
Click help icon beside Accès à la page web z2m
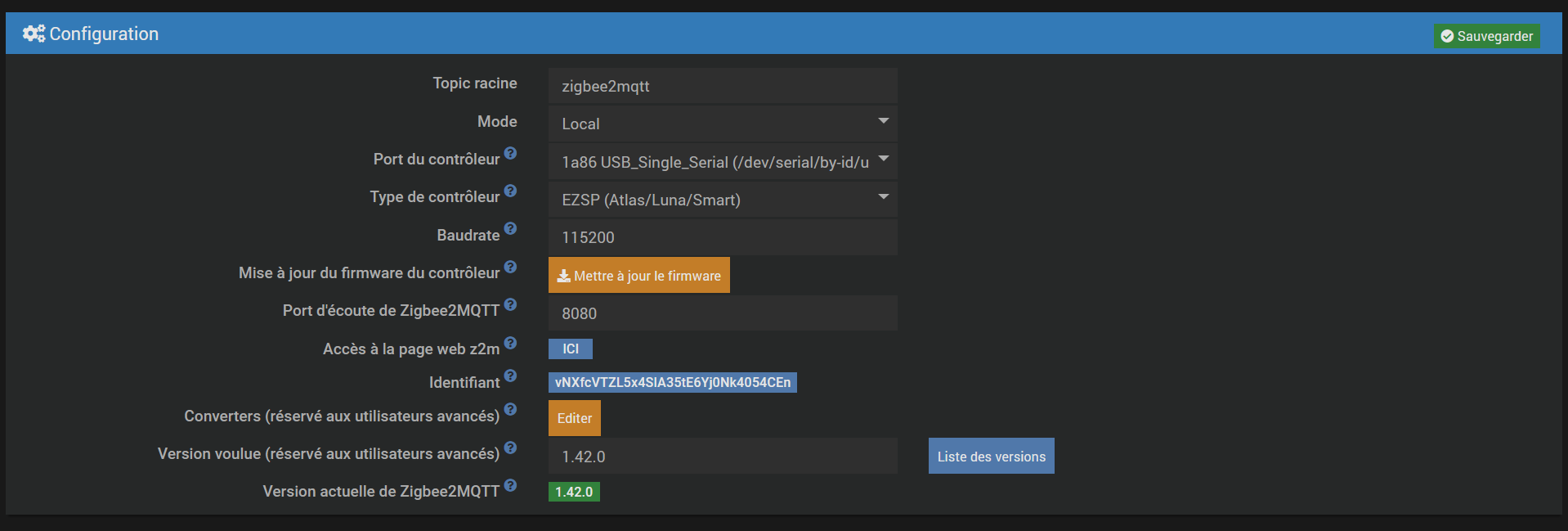click(510, 343)
